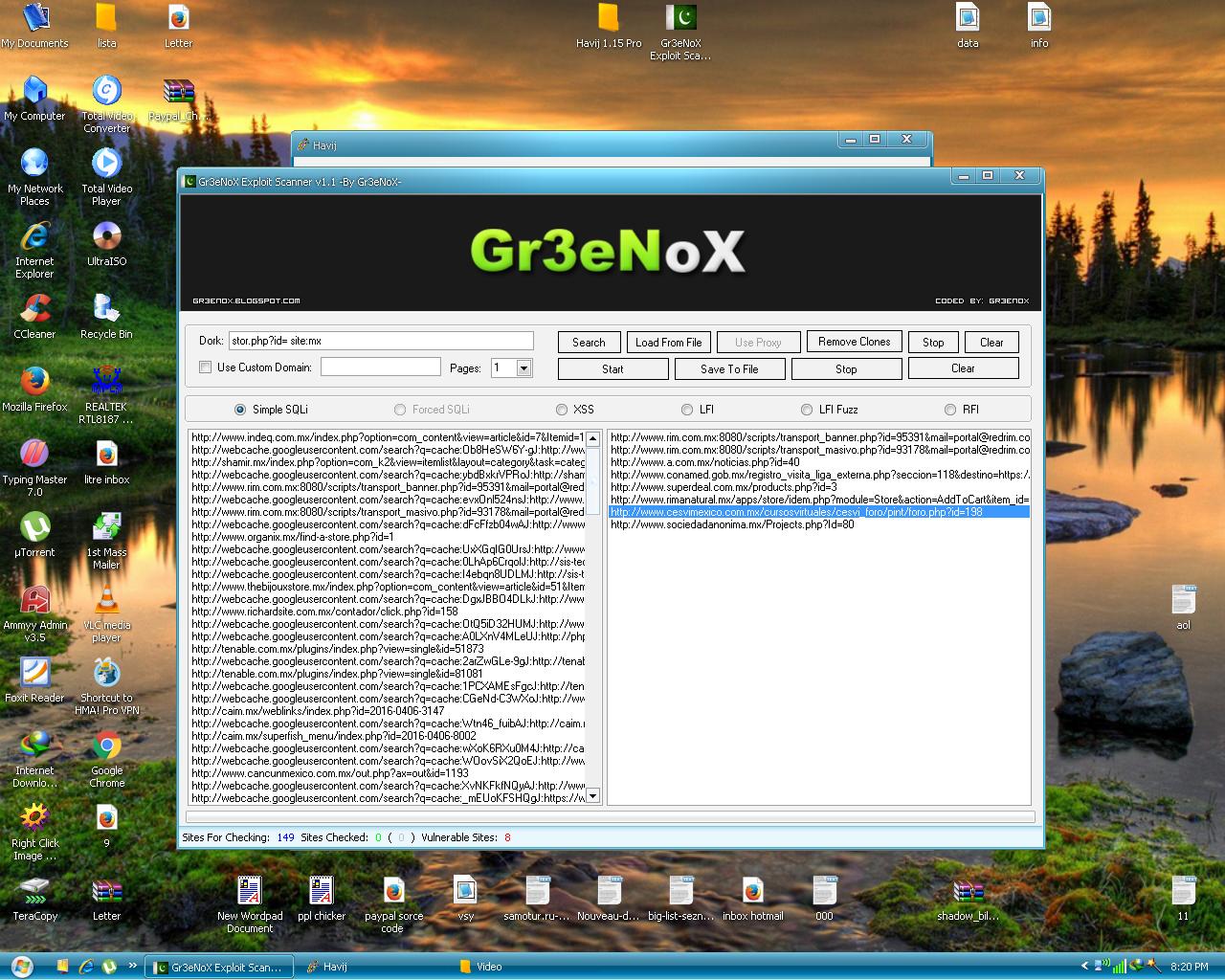Select the My Computer desktop icon
The height and width of the screenshot is (980, 1225).
35,99
